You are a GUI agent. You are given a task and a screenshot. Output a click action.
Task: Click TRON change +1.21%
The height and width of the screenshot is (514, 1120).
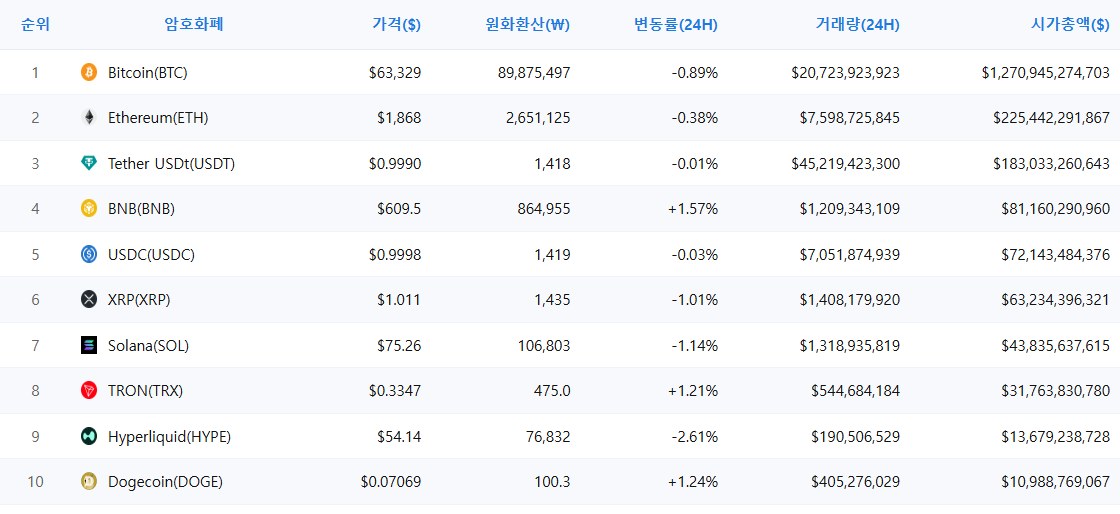(x=694, y=391)
